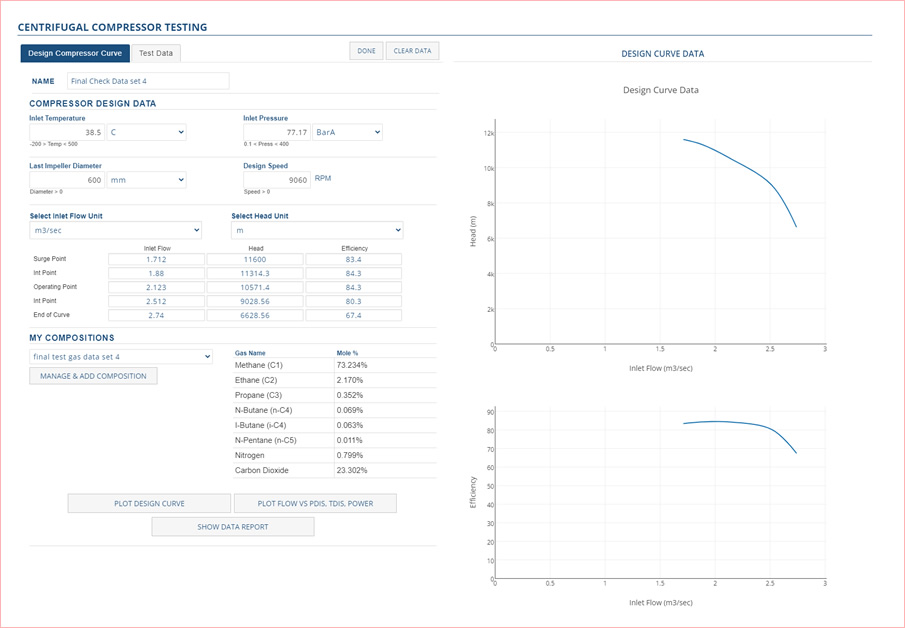Expand the impeller diameter mm unit dropdown

(x=146, y=180)
